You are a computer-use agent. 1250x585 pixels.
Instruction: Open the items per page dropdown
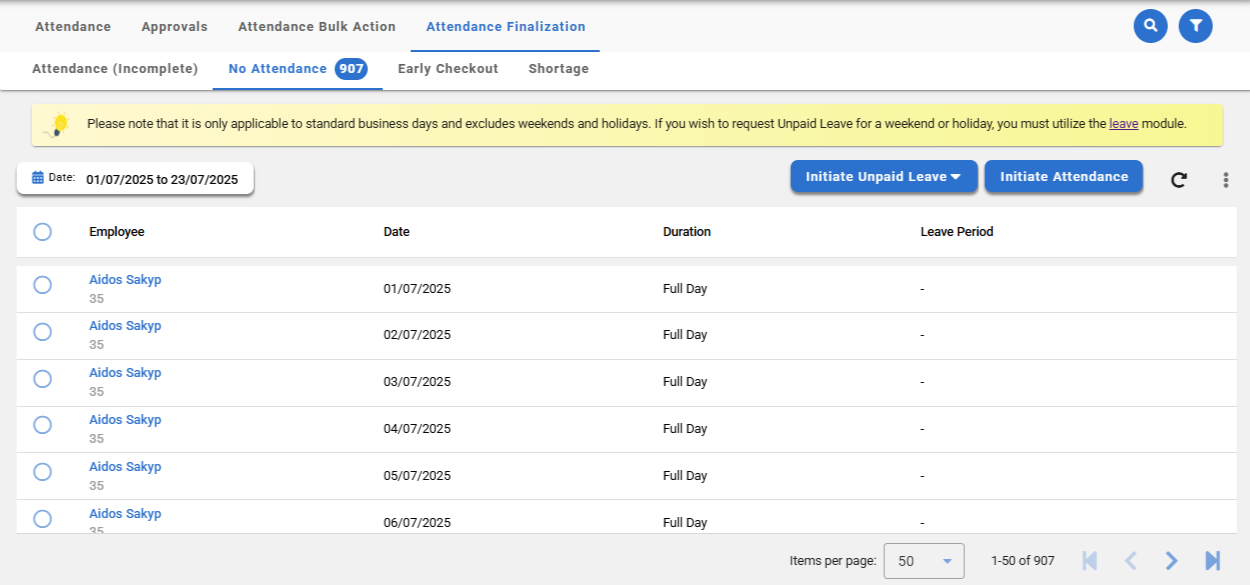click(x=923, y=561)
